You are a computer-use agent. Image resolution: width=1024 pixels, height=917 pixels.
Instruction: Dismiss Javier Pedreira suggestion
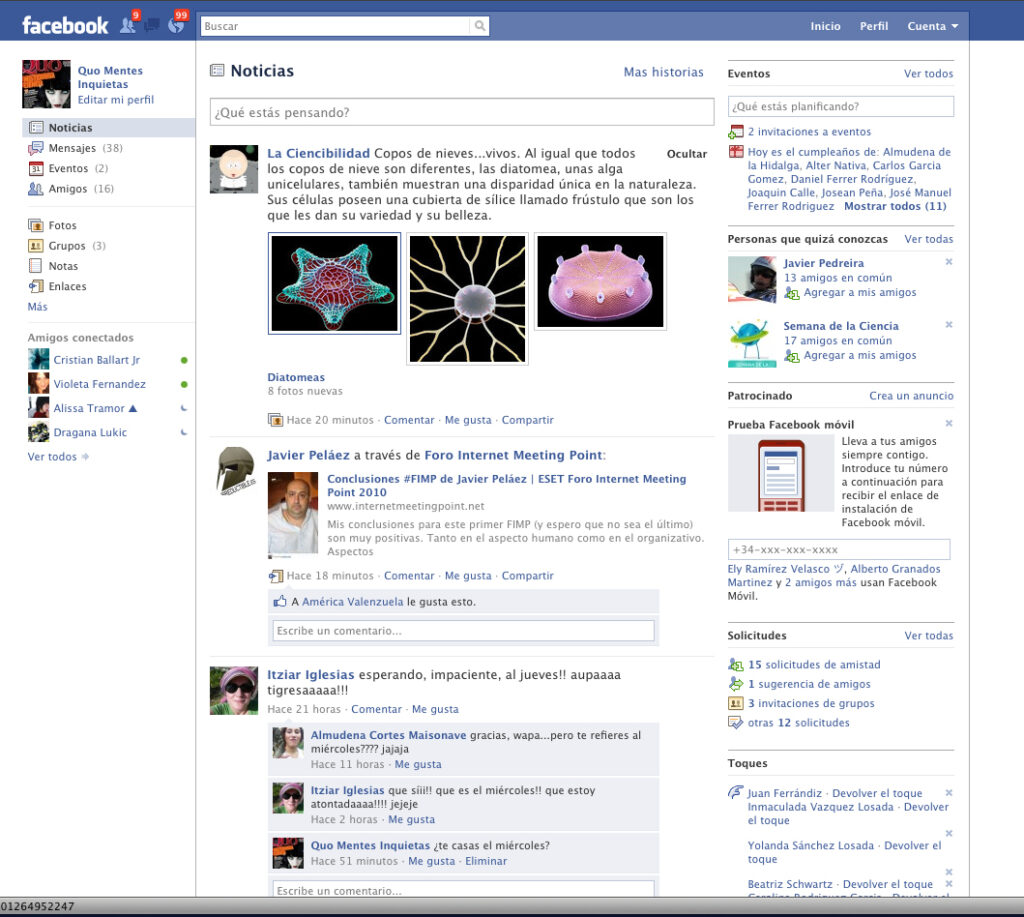click(949, 262)
